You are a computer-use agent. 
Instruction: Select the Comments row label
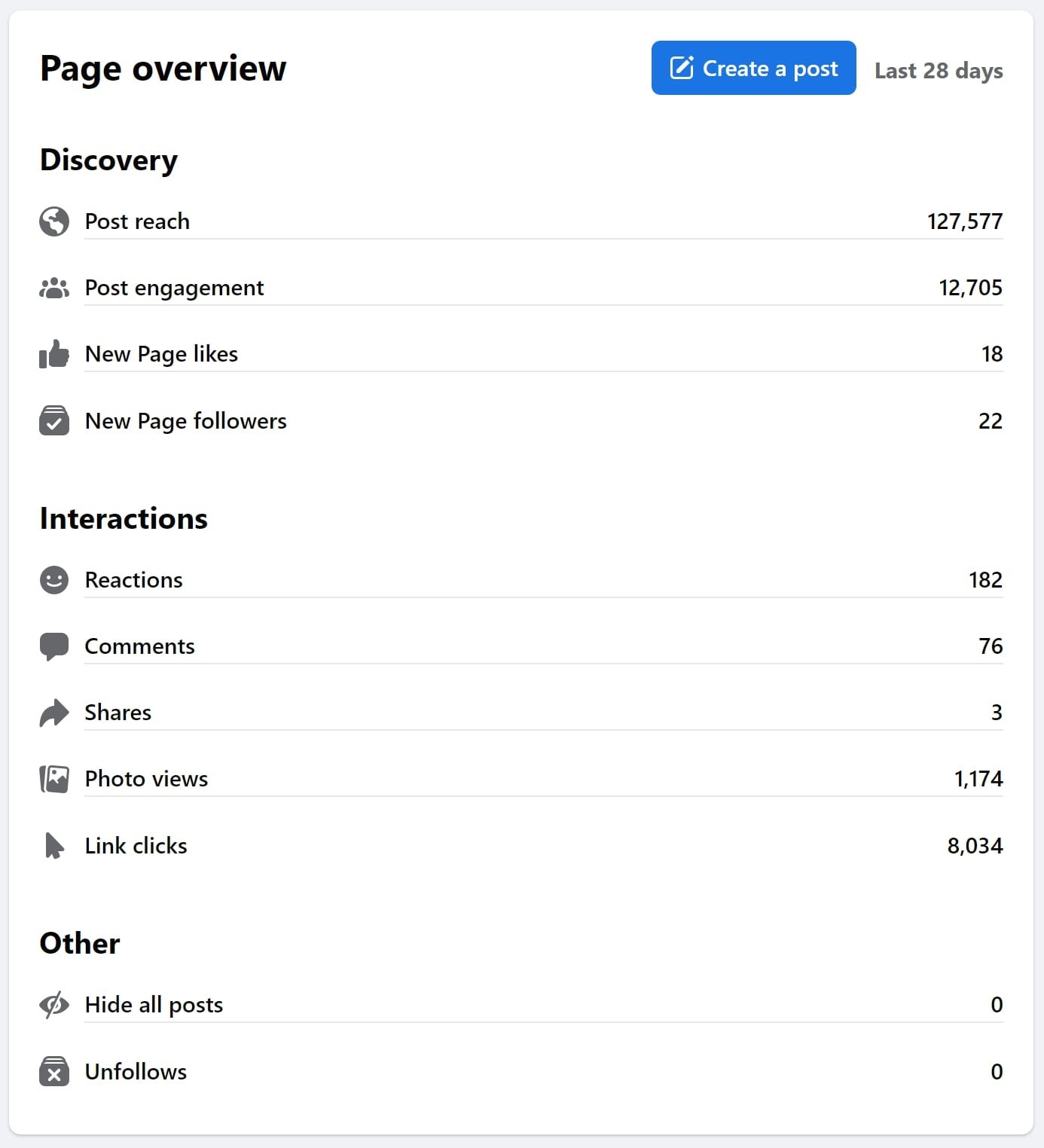[x=139, y=646]
